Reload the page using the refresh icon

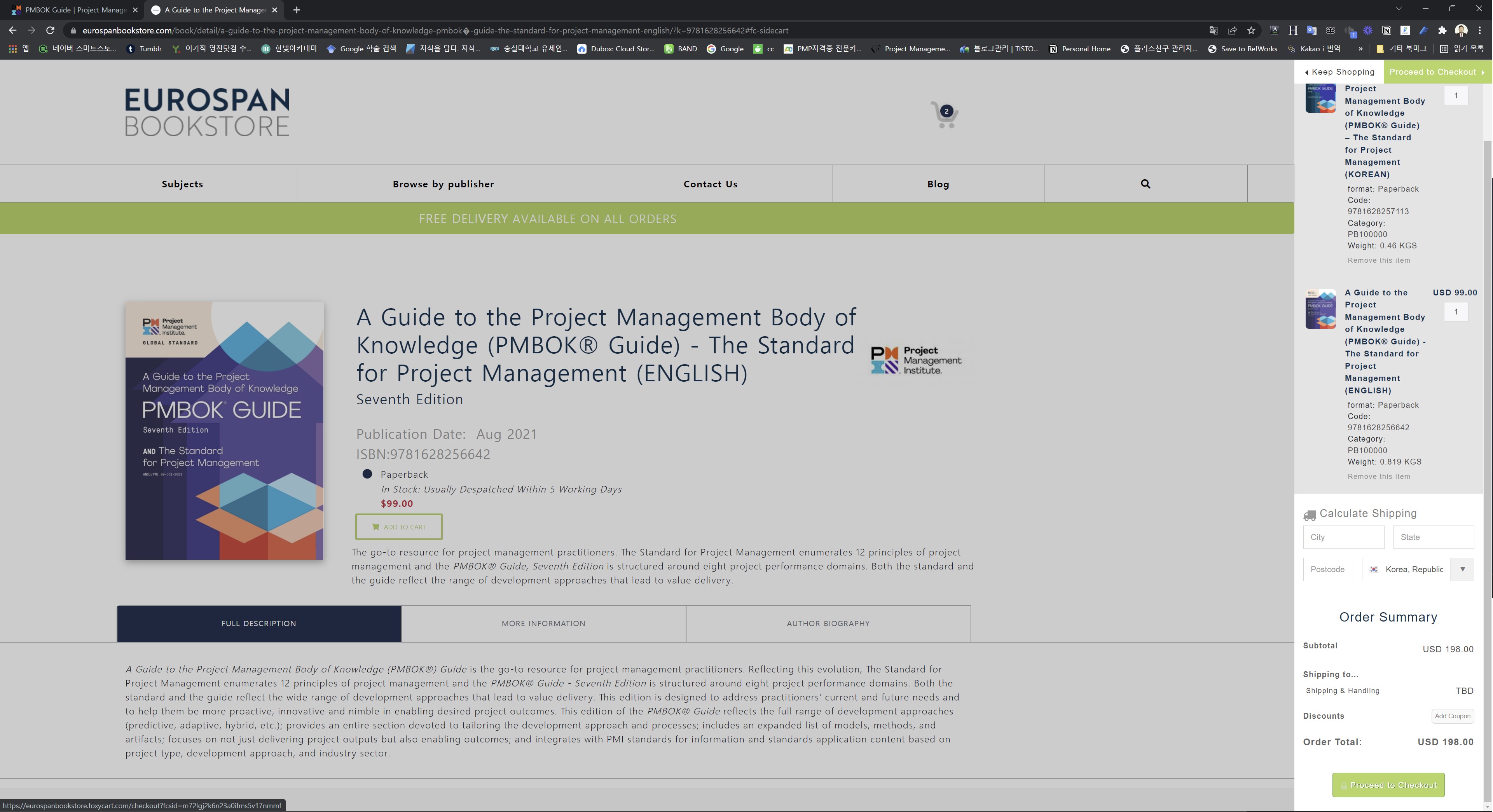click(x=51, y=31)
